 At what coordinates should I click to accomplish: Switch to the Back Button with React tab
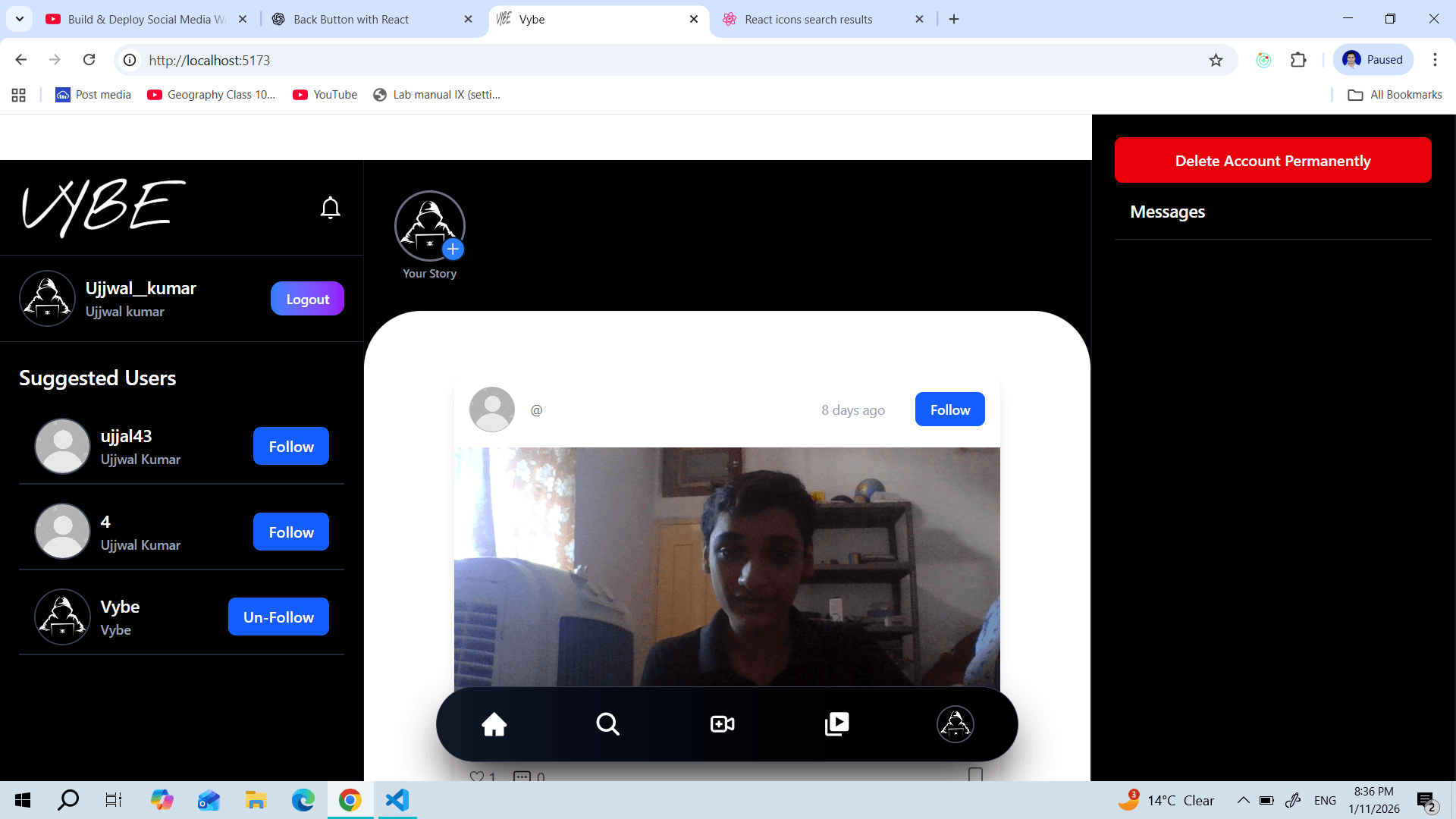coord(350,19)
